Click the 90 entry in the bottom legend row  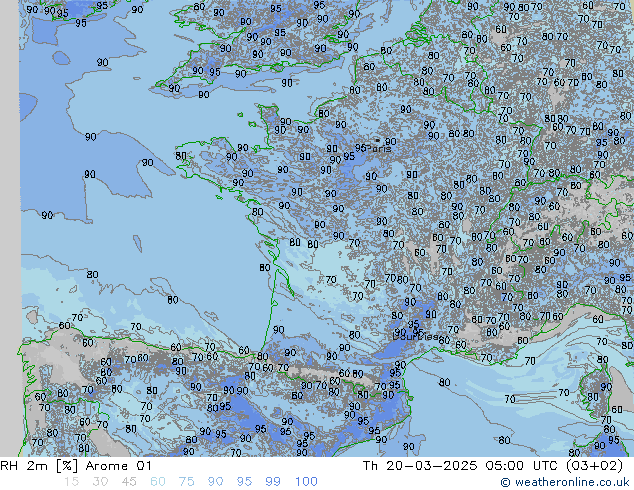point(216,481)
